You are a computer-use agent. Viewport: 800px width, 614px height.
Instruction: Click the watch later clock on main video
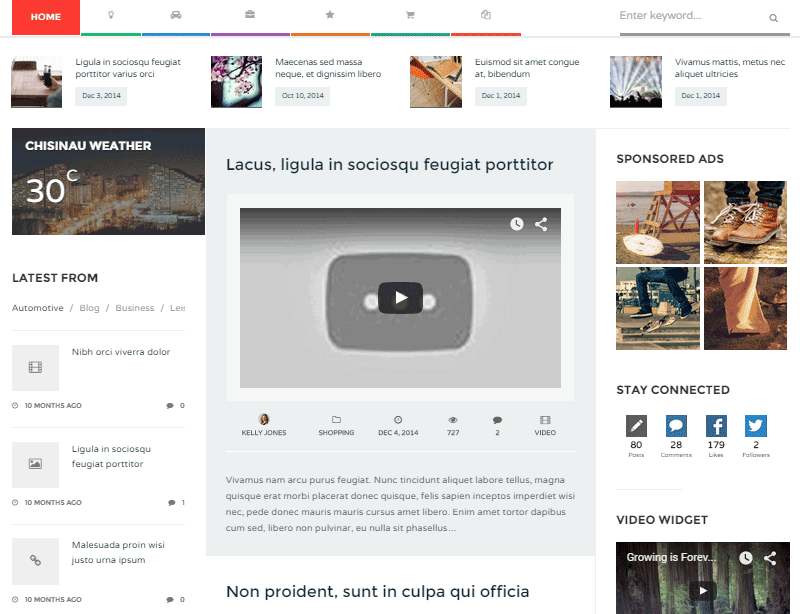517,224
